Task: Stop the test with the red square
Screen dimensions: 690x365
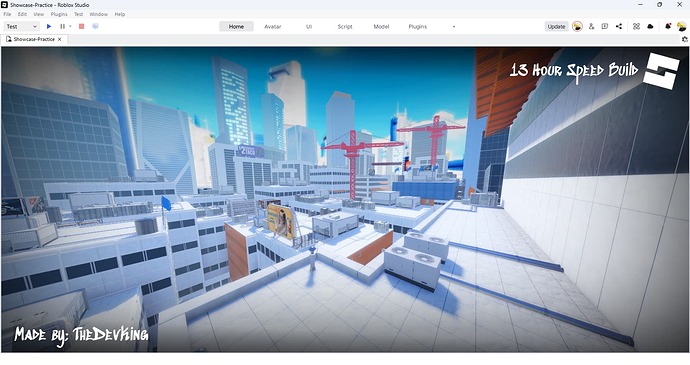Action: (x=81, y=26)
